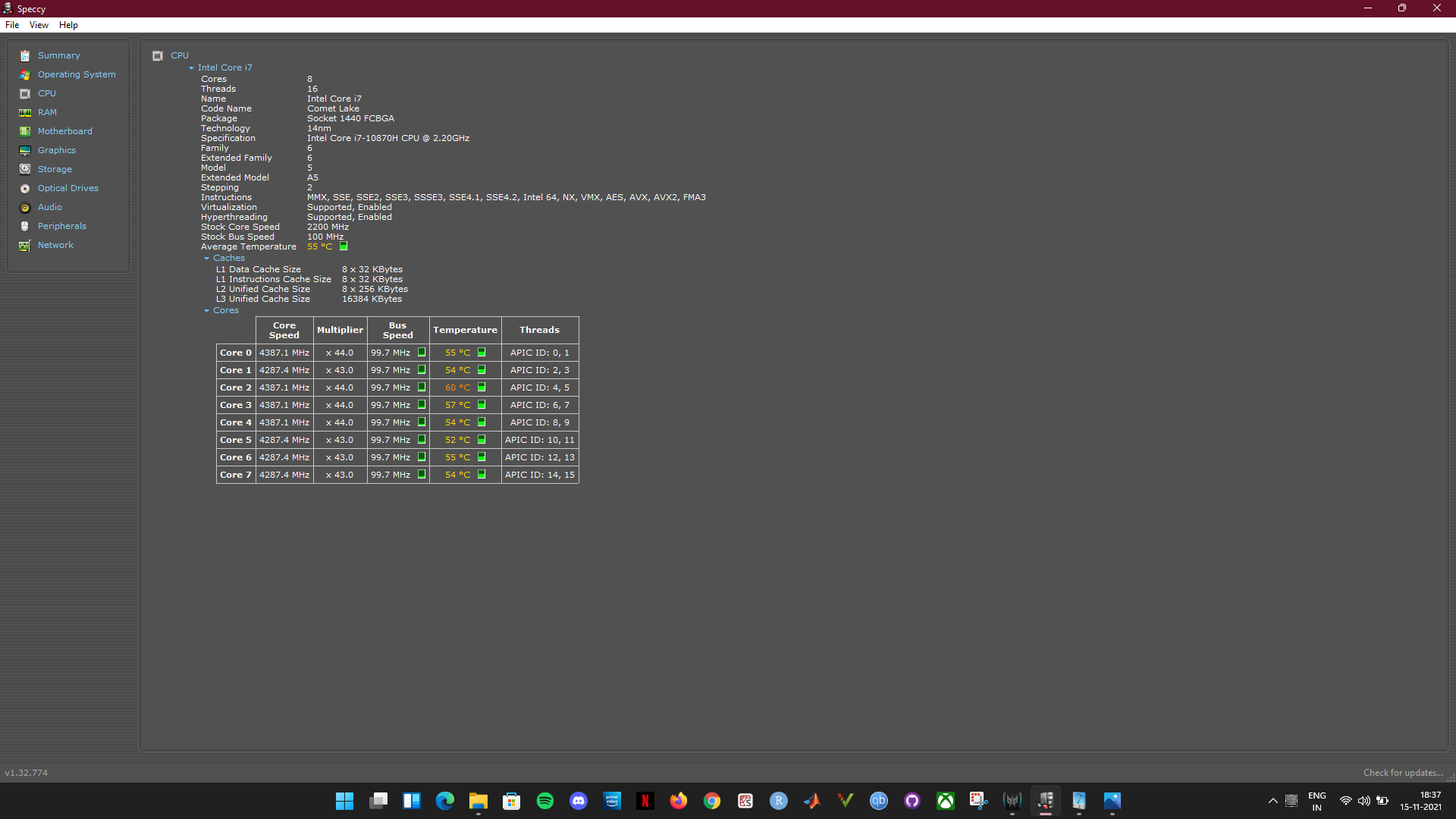Click the Core Speed column header
The height and width of the screenshot is (819, 1456).
click(x=284, y=330)
